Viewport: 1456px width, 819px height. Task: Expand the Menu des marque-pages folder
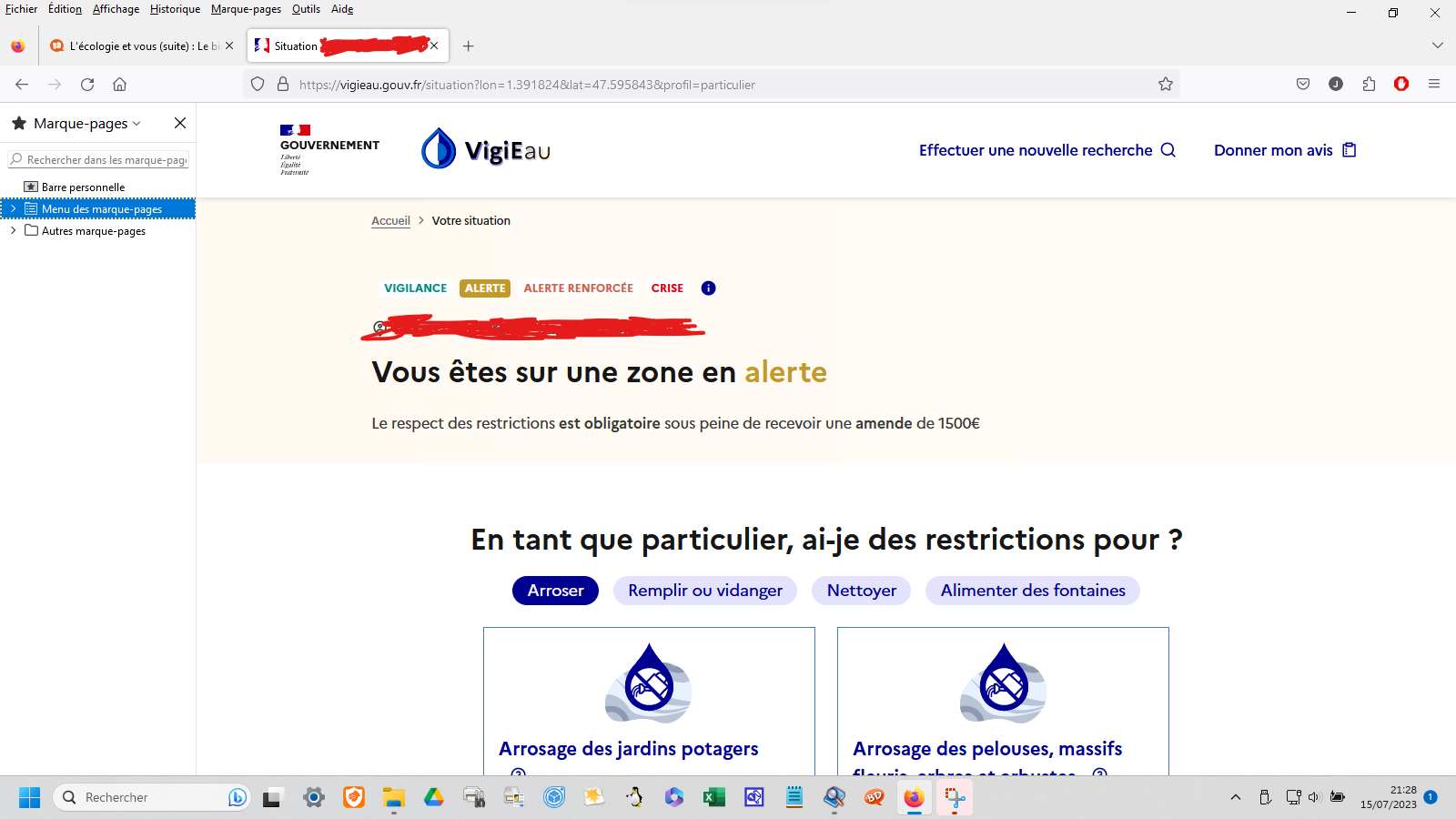coord(14,209)
